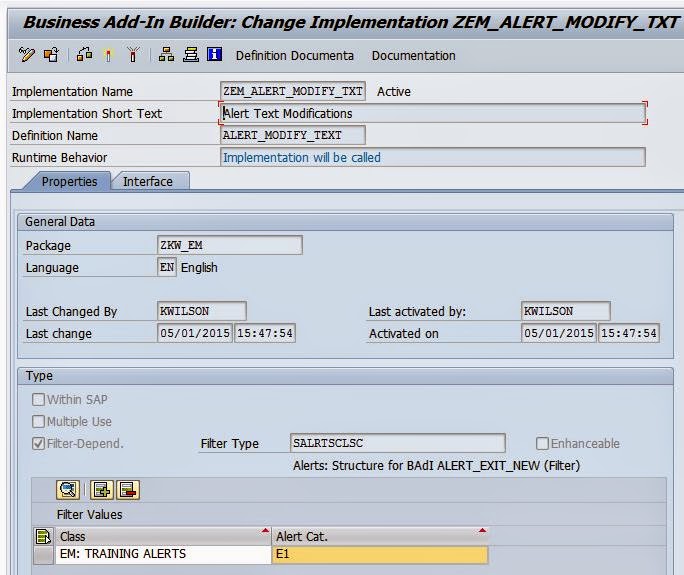Click the Activated on time field
The height and width of the screenshot is (575, 684).
(629, 333)
